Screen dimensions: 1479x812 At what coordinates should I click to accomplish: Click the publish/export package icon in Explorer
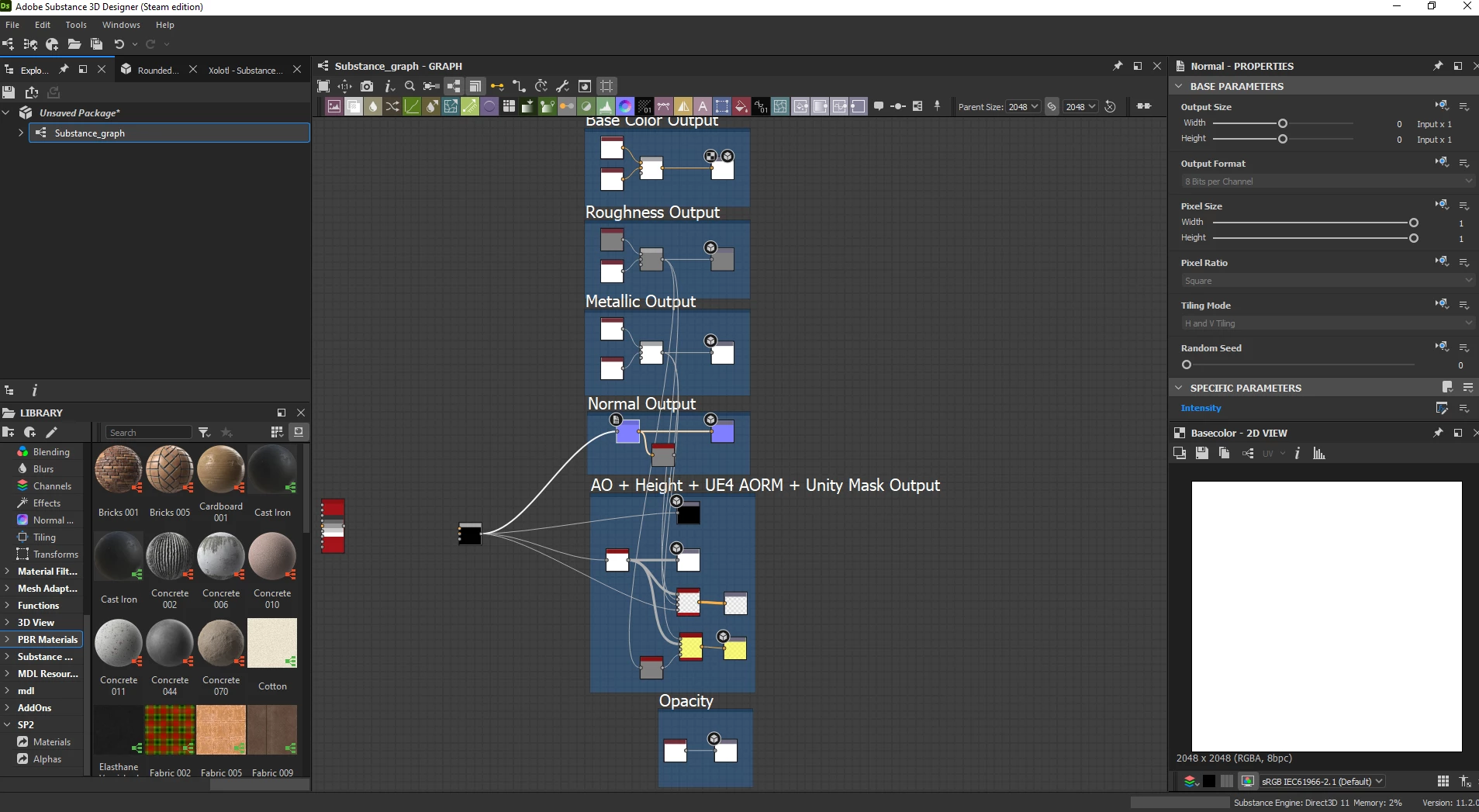click(x=32, y=92)
